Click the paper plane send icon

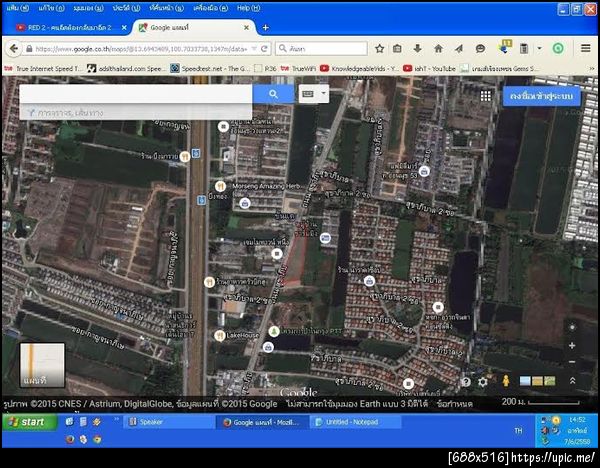click(x=459, y=49)
